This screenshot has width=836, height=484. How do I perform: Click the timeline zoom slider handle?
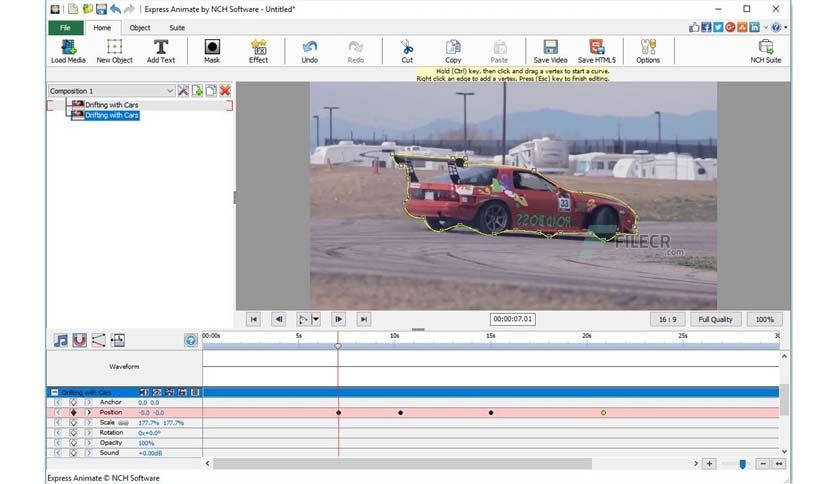coord(742,464)
